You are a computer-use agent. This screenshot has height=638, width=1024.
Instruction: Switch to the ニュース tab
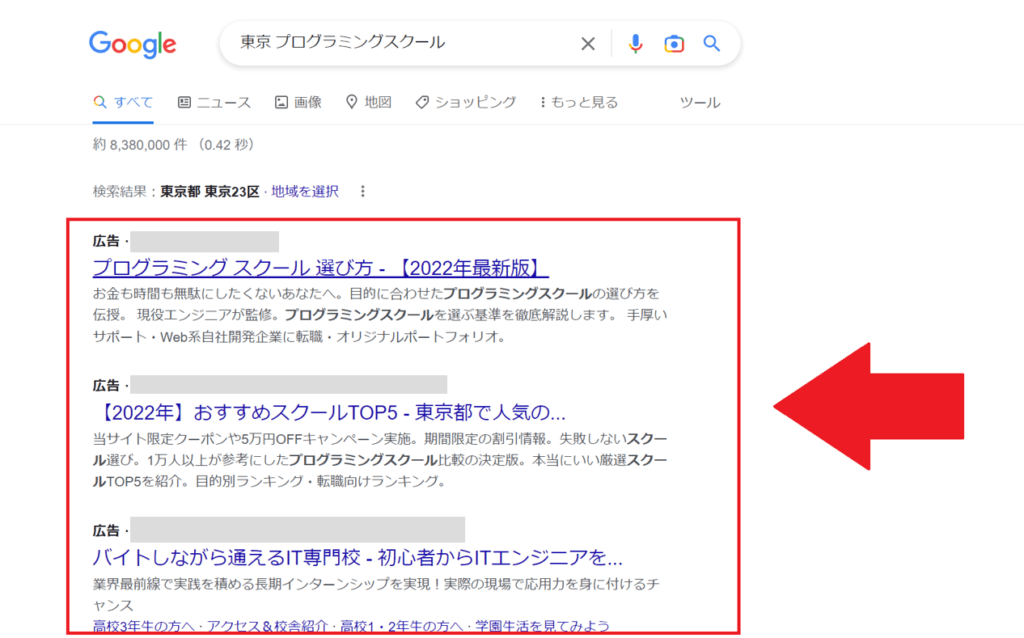[x=214, y=103]
